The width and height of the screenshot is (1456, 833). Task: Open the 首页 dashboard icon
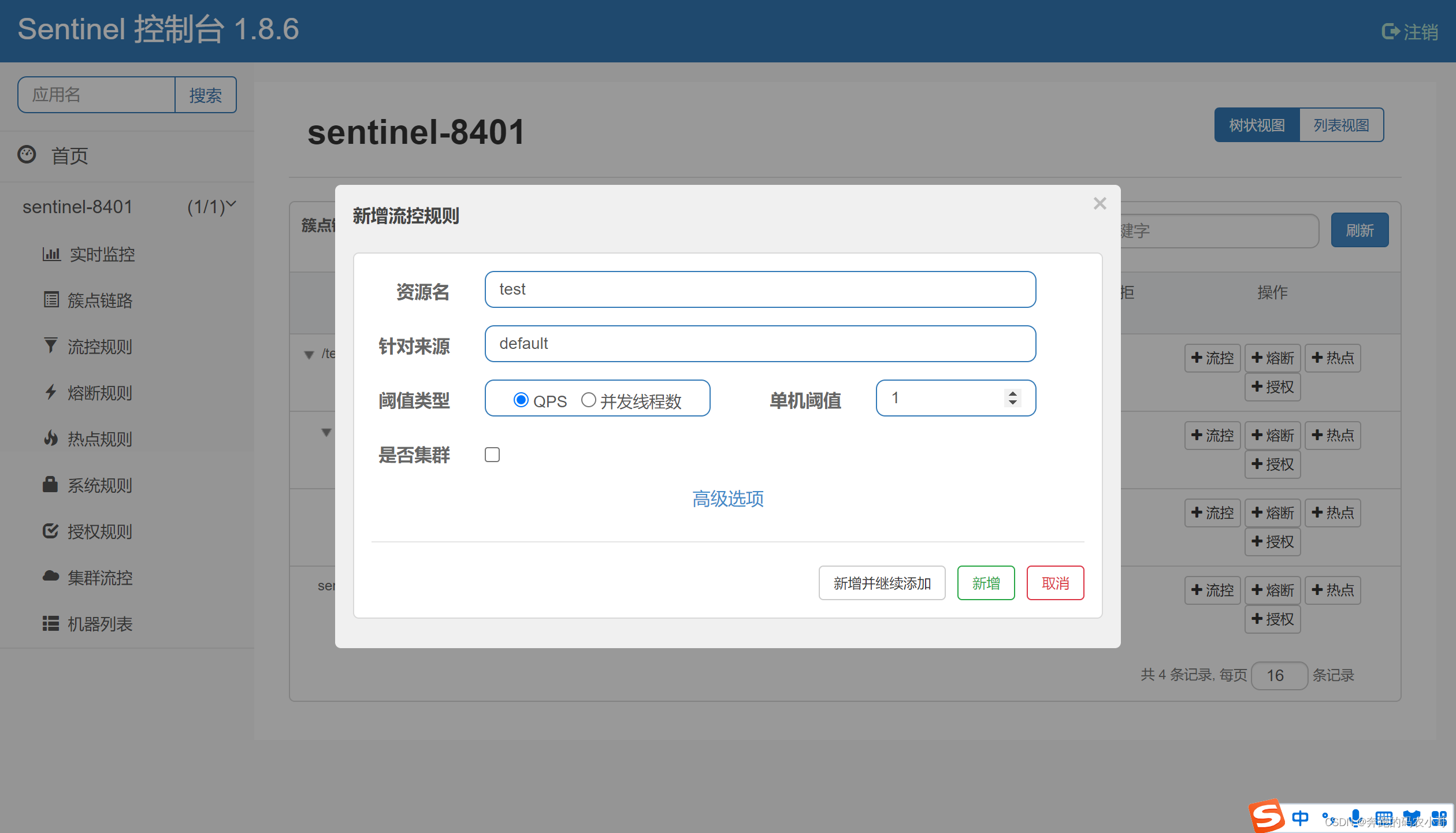click(27, 155)
